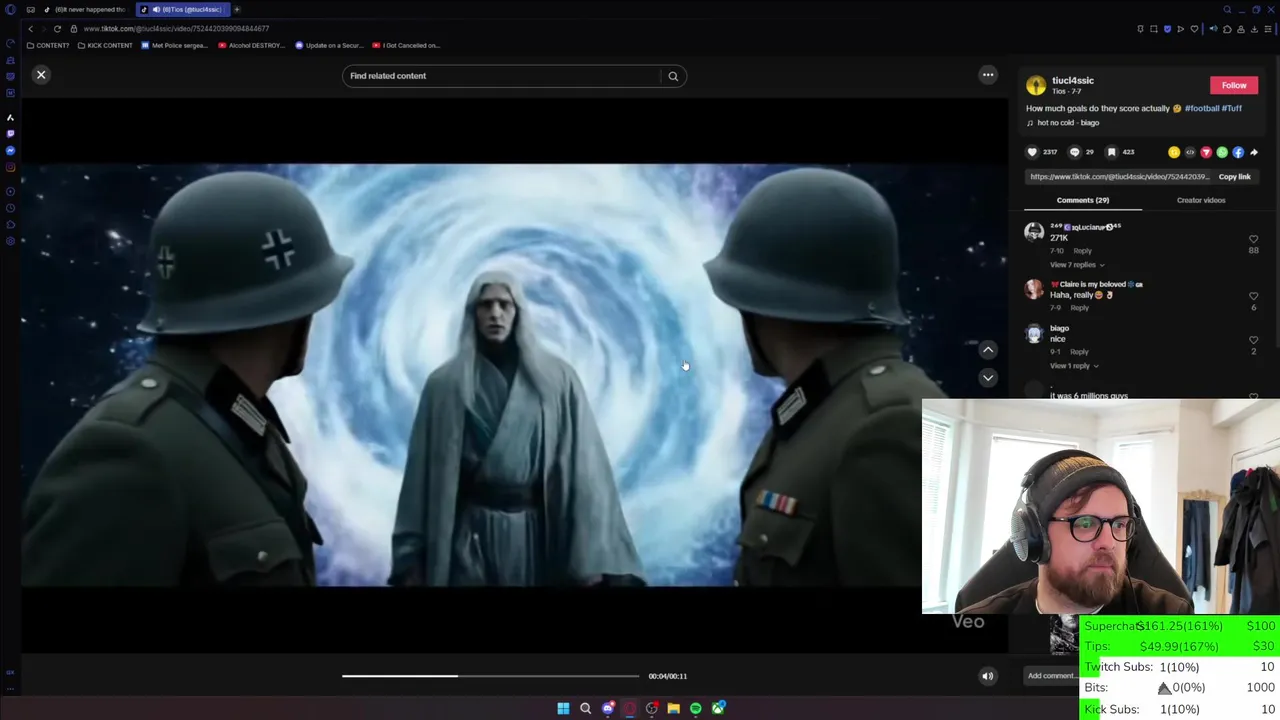Like the video with heart icon
The width and height of the screenshot is (1280, 720).
coord(1033,152)
